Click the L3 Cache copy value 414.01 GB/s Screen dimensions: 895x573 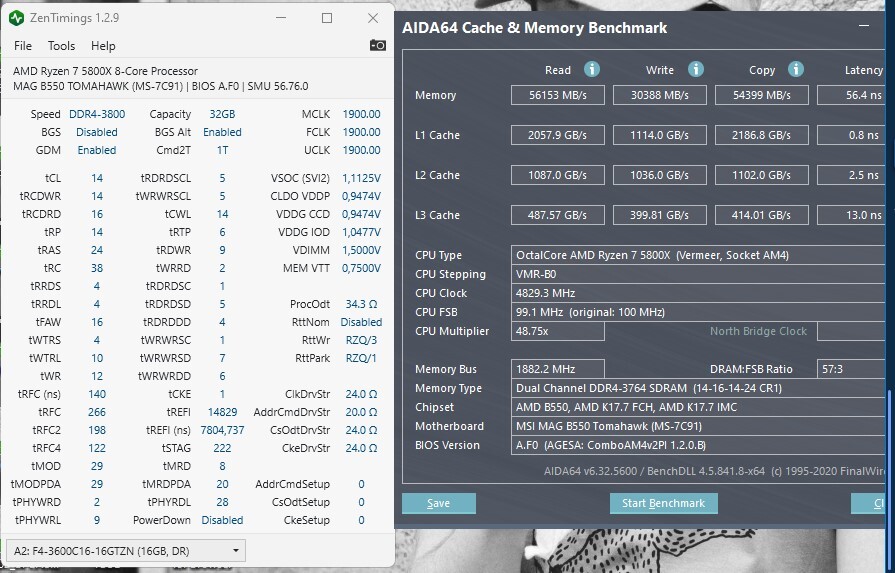pyautogui.click(x=761, y=215)
